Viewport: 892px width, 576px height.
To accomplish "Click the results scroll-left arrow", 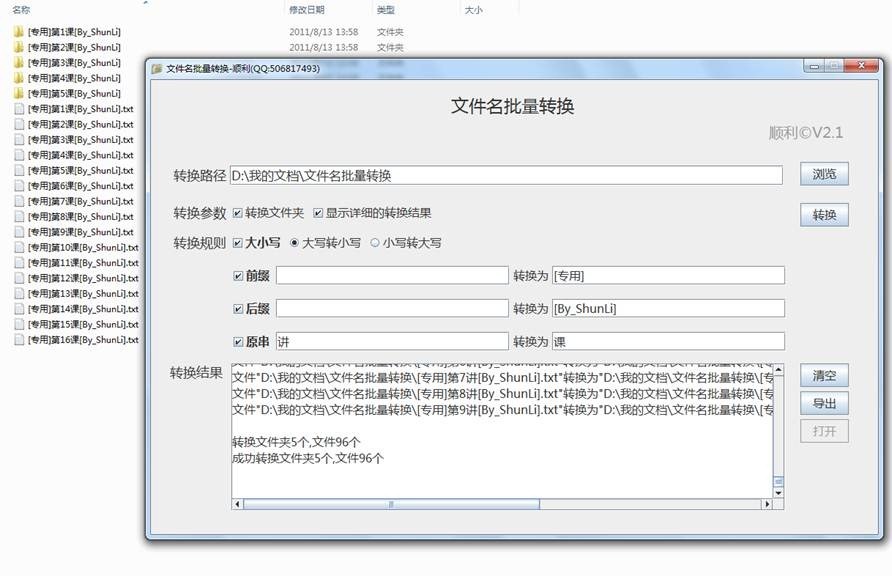I will 238,504.
